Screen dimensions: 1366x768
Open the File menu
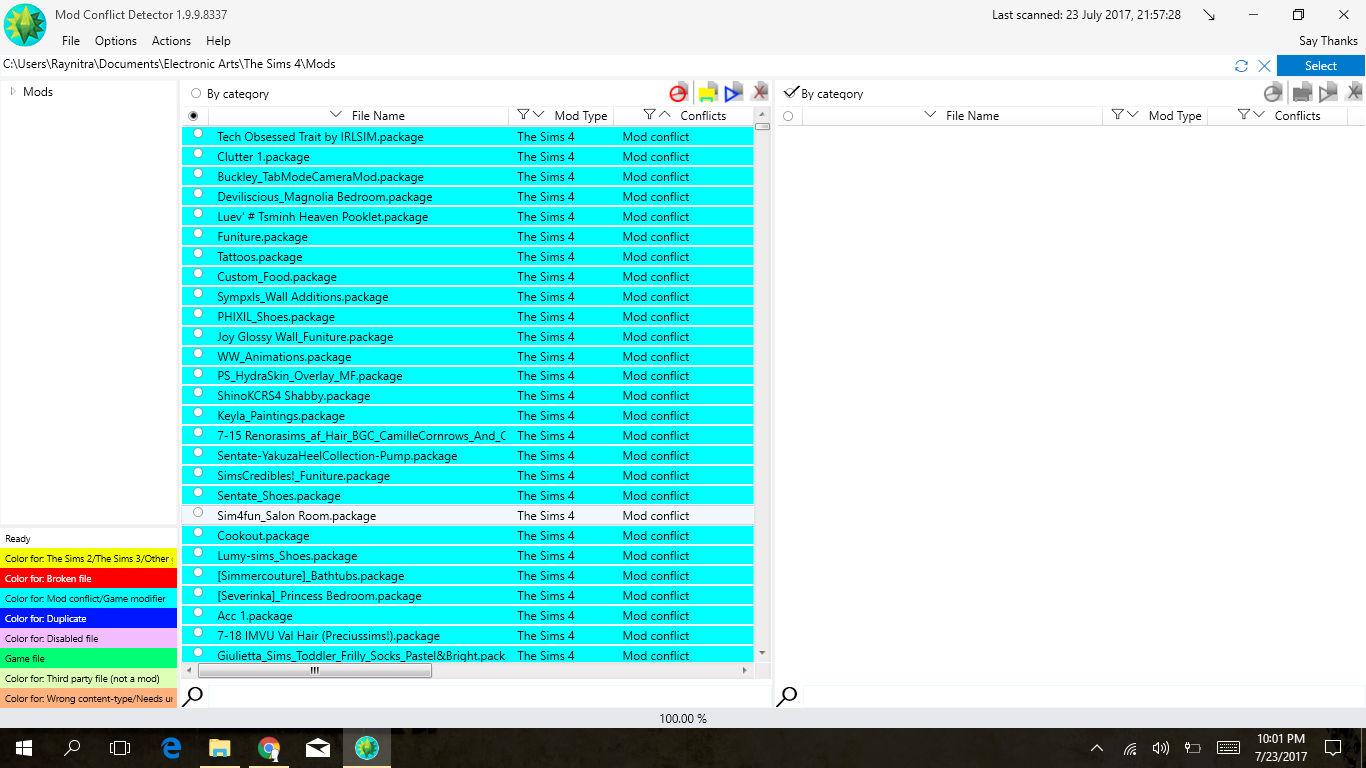71,41
